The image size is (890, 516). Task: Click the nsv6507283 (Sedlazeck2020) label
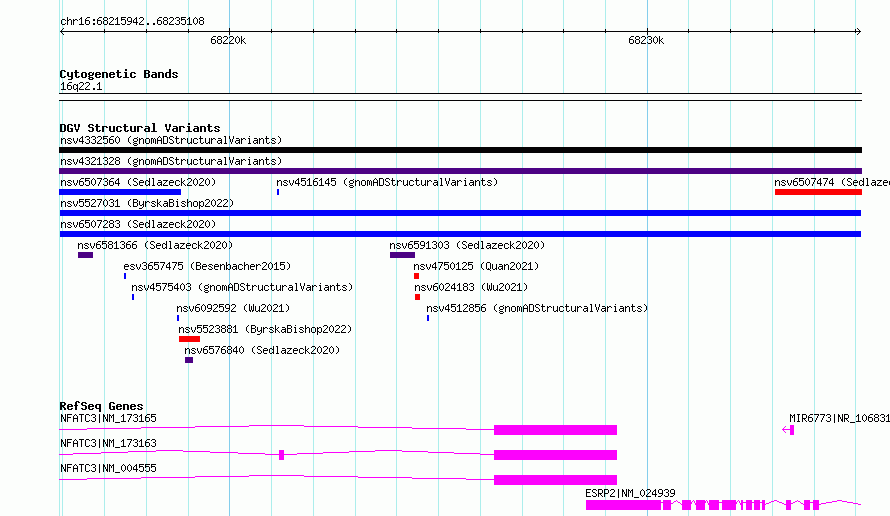[138, 224]
